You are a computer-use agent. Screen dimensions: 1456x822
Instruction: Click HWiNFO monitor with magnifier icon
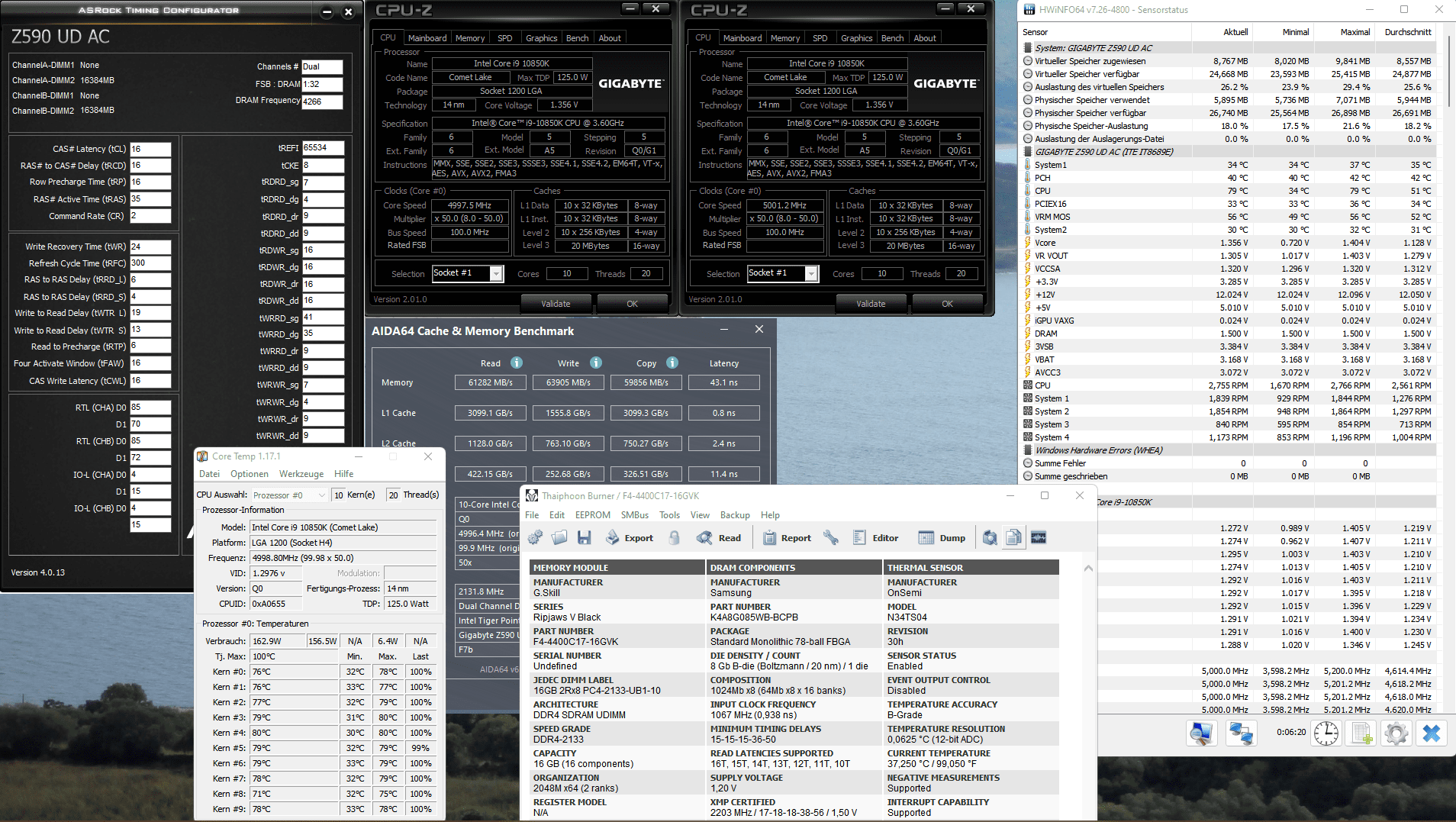(1202, 733)
